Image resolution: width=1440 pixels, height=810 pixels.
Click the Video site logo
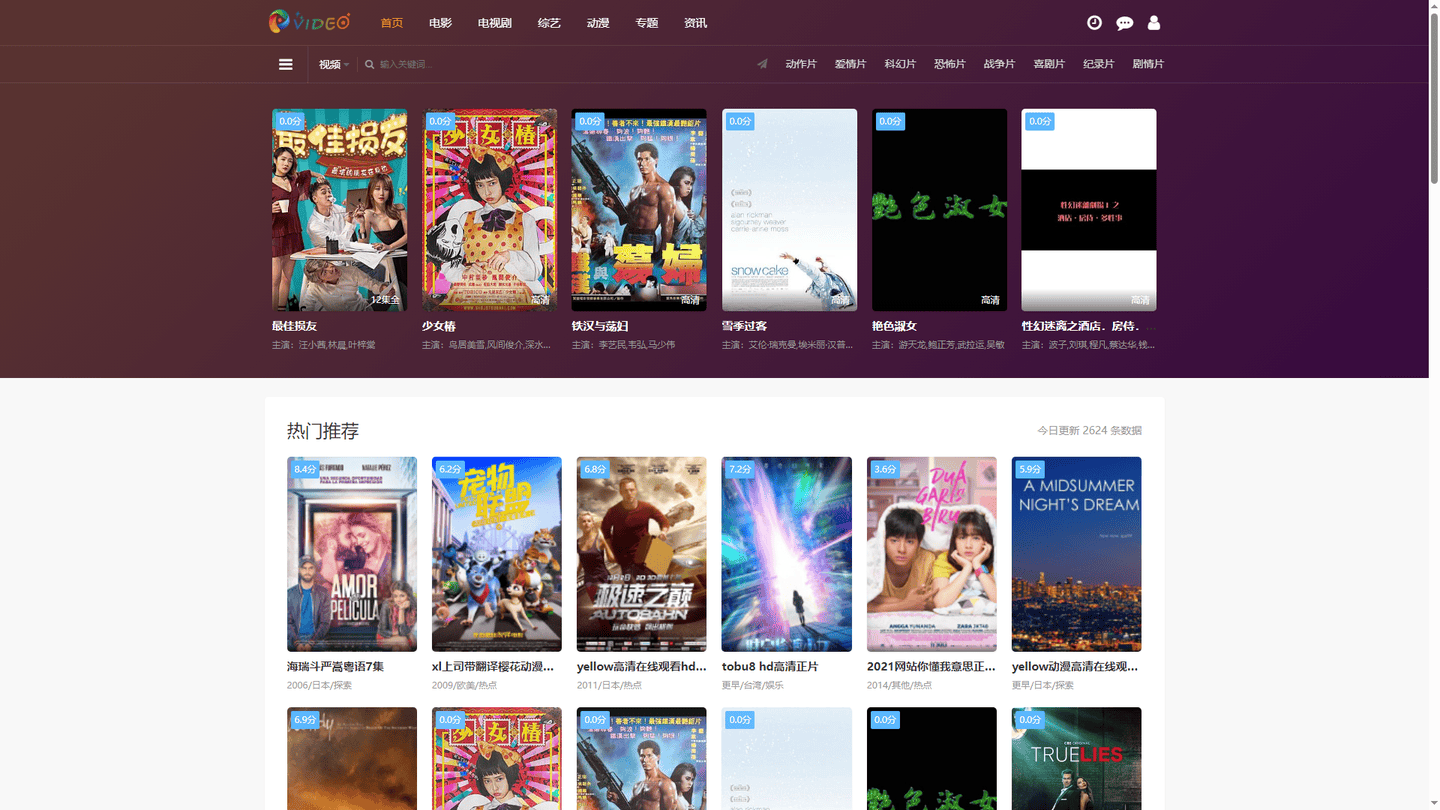309,21
